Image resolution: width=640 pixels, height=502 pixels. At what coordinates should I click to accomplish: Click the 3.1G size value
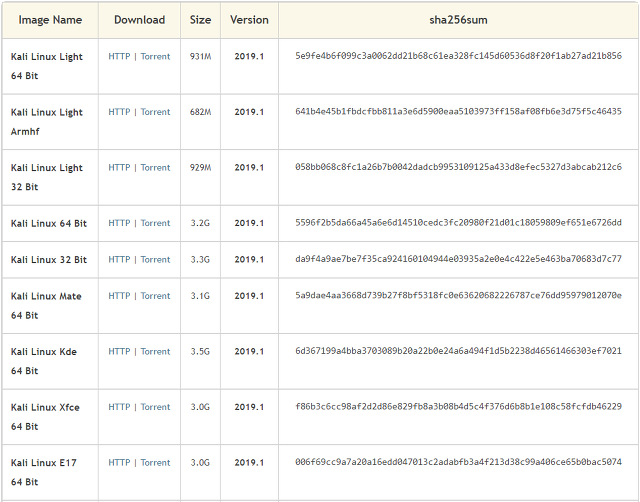[x=200, y=295]
